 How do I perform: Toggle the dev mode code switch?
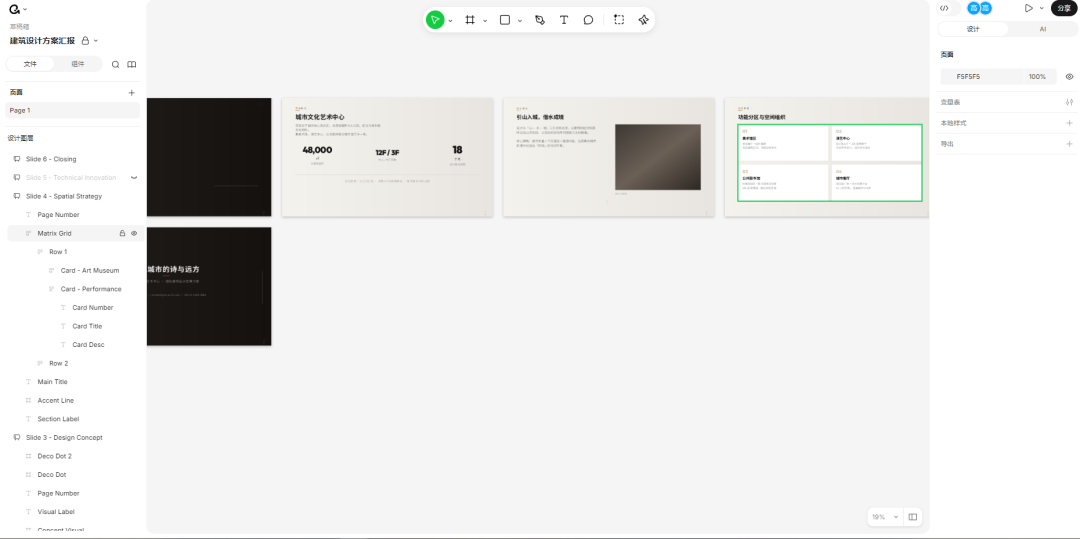pyautogui.click(x=950, y=8)
